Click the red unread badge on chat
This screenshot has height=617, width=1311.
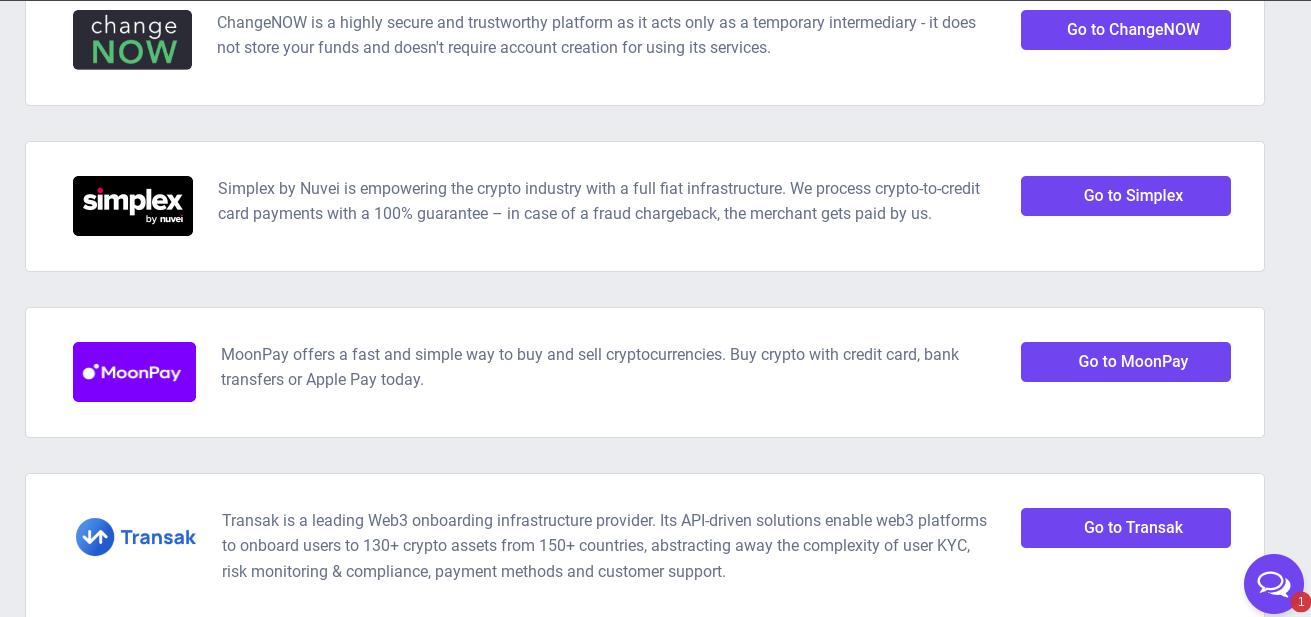pos(1300,602)
